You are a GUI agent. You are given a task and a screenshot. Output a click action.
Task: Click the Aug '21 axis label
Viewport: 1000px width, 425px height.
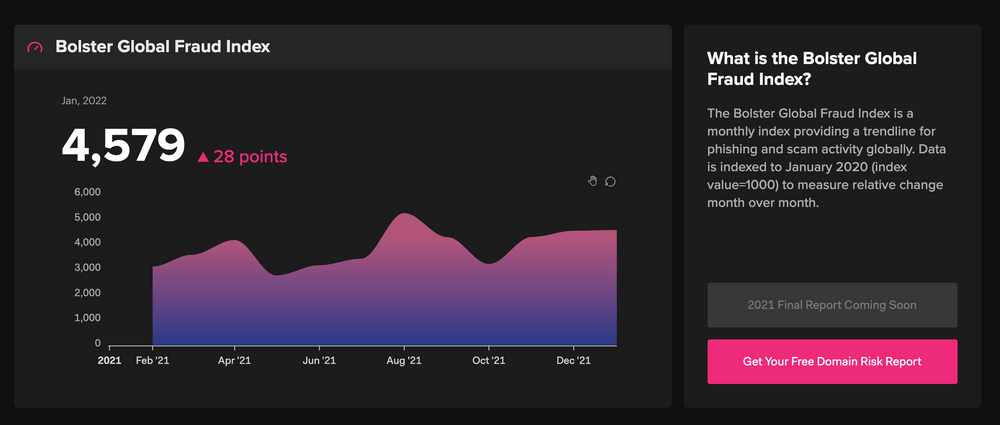(404, 361)
